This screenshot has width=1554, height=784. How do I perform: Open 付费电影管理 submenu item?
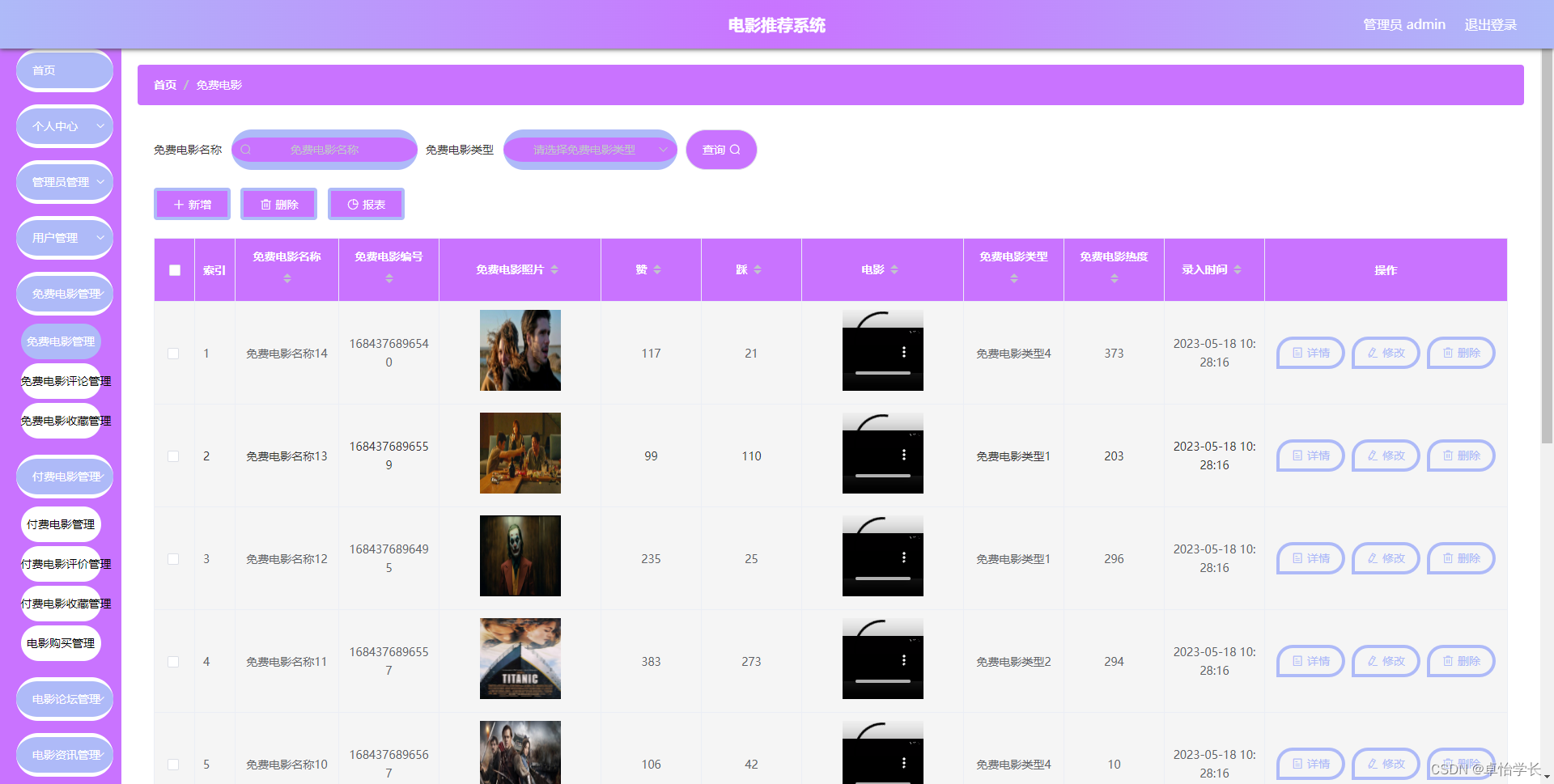tap(61, 524)
